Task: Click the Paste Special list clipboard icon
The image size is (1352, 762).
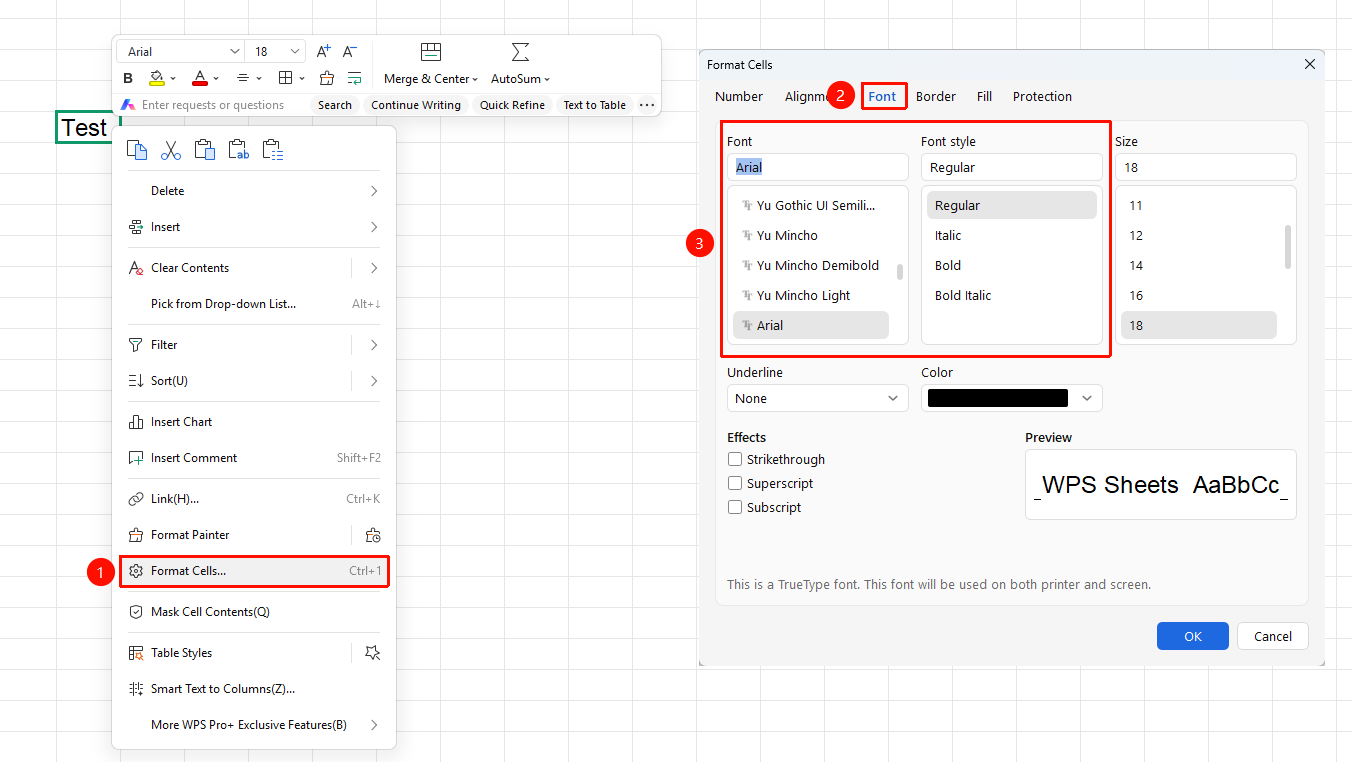Action: pos(273,150)
